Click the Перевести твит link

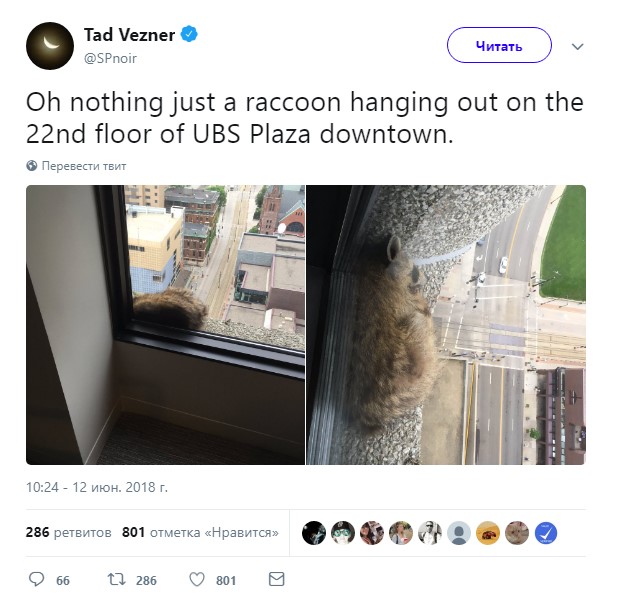coord(84,166)
